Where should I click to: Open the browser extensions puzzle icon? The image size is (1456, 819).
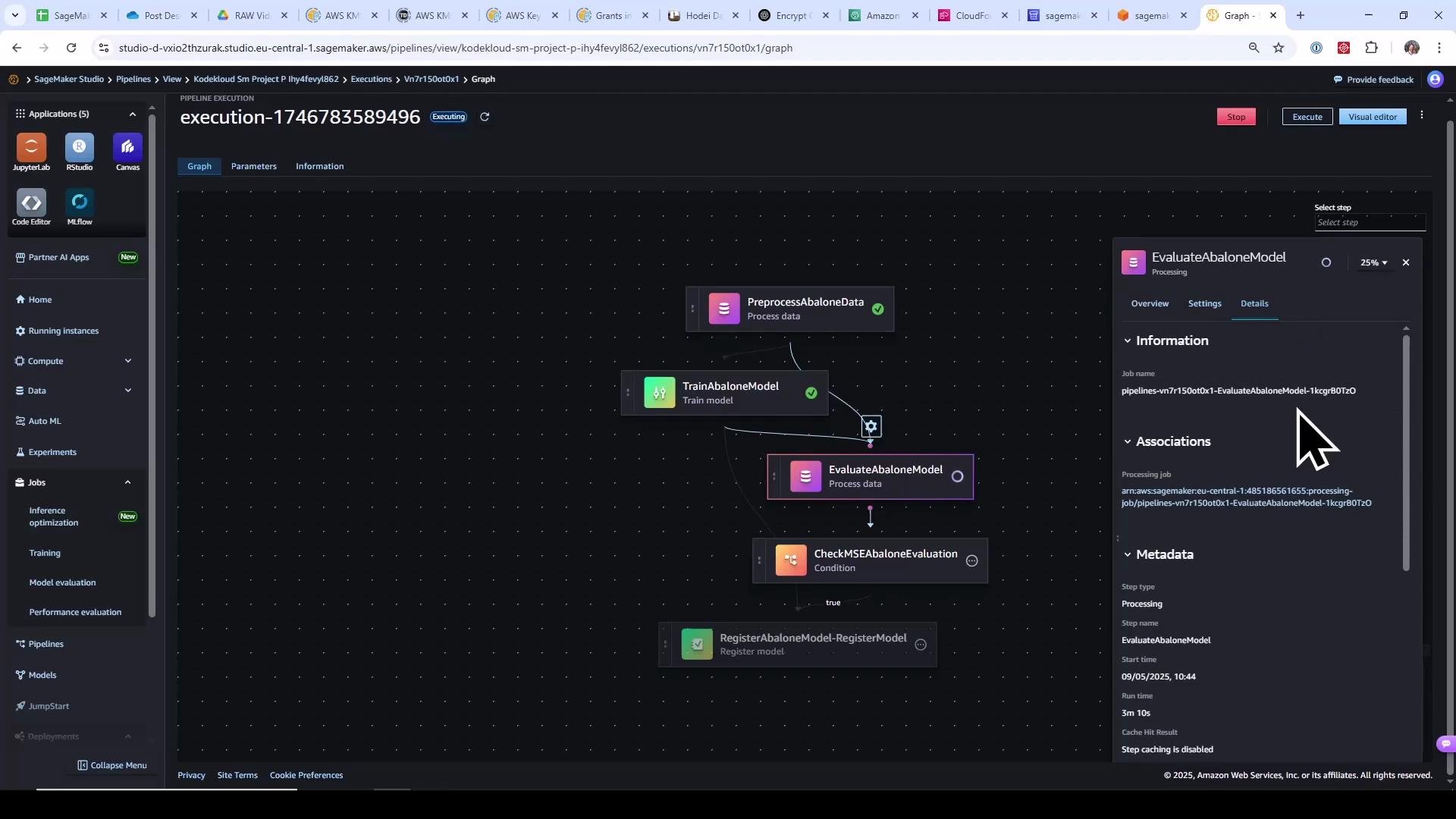click(1371, 48)
